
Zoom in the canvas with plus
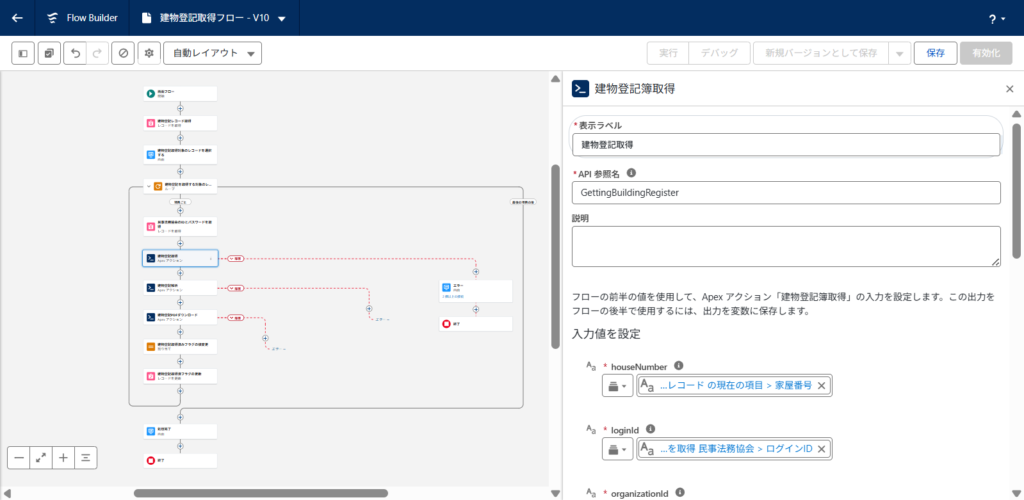click(63, 458)
